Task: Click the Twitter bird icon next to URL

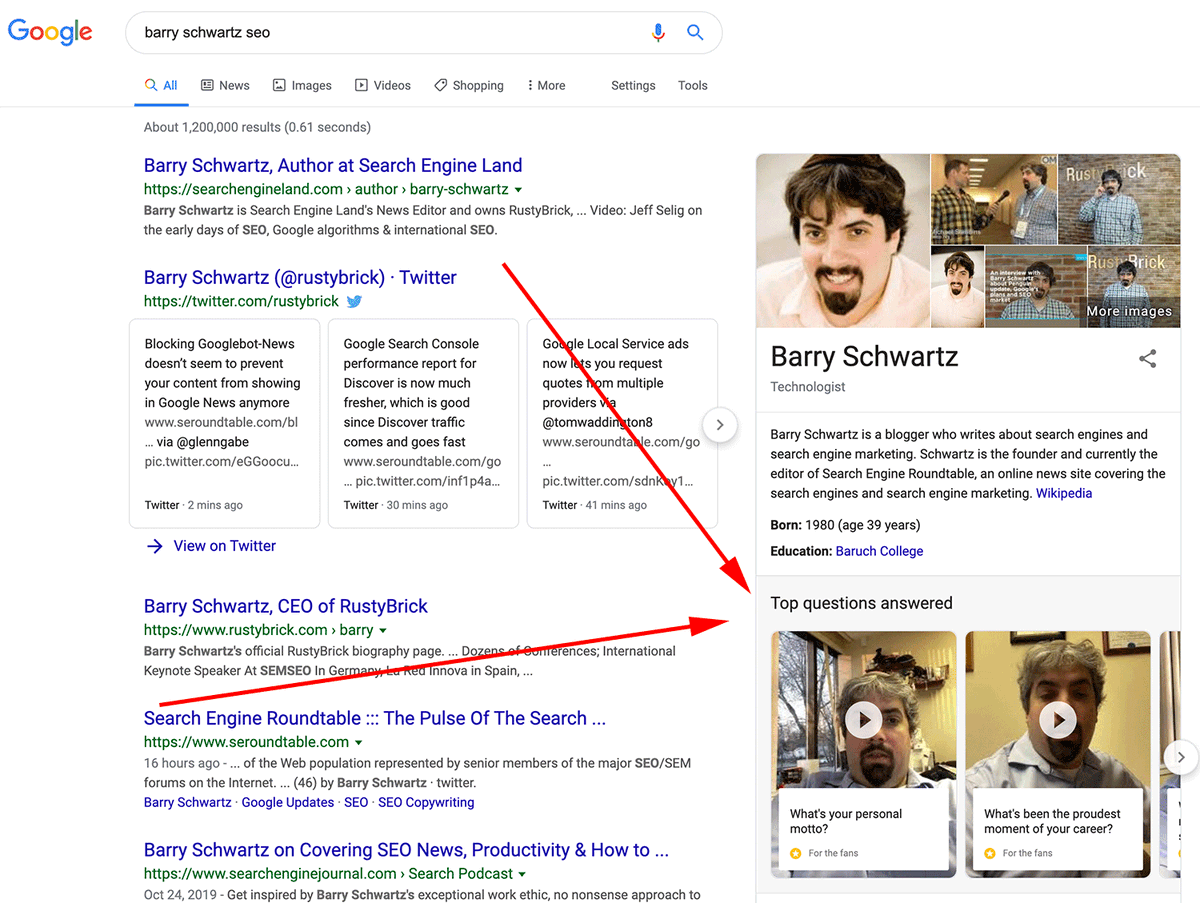Action: (x=354, y=301)
